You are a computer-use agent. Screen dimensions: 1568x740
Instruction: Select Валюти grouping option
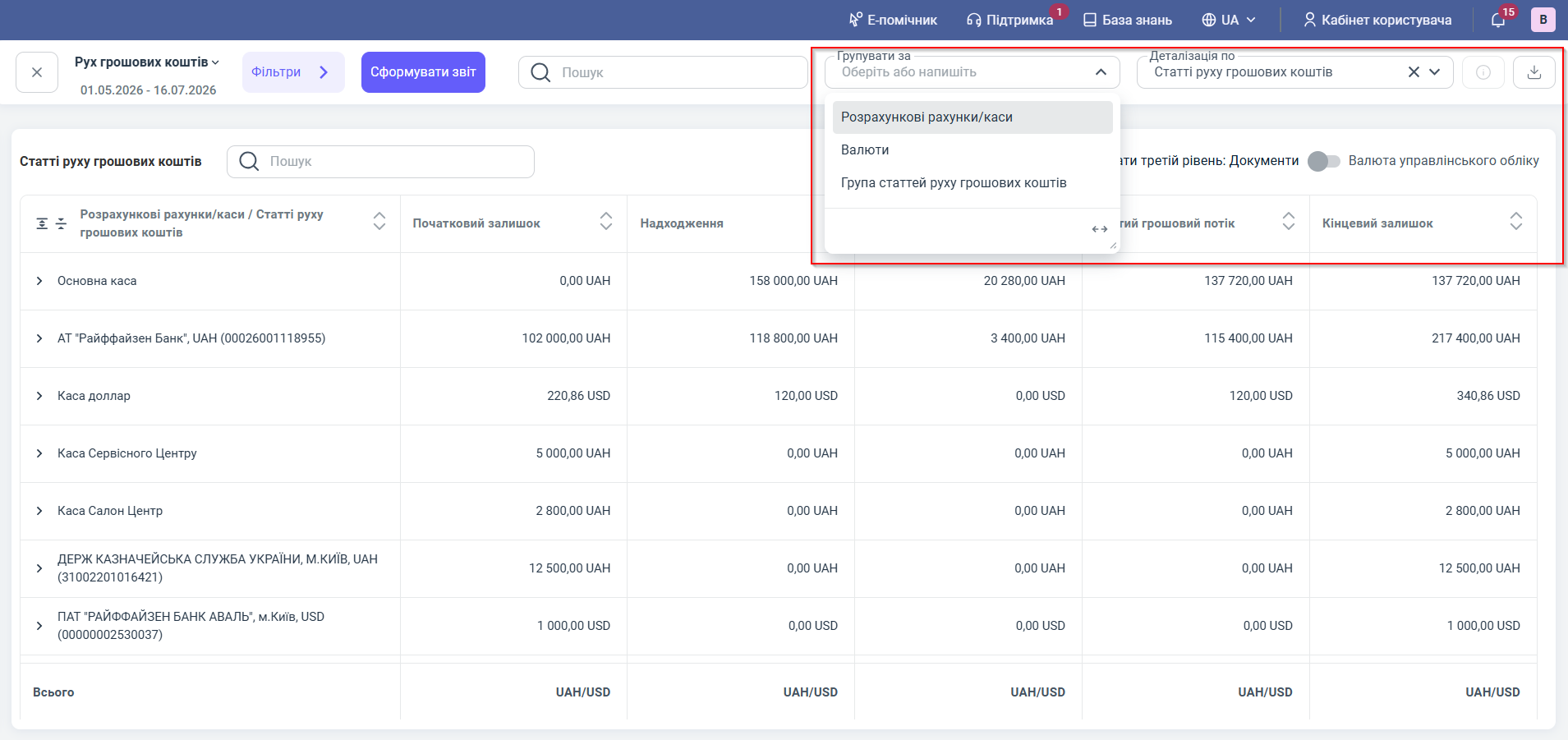click(x=973, y=150)
